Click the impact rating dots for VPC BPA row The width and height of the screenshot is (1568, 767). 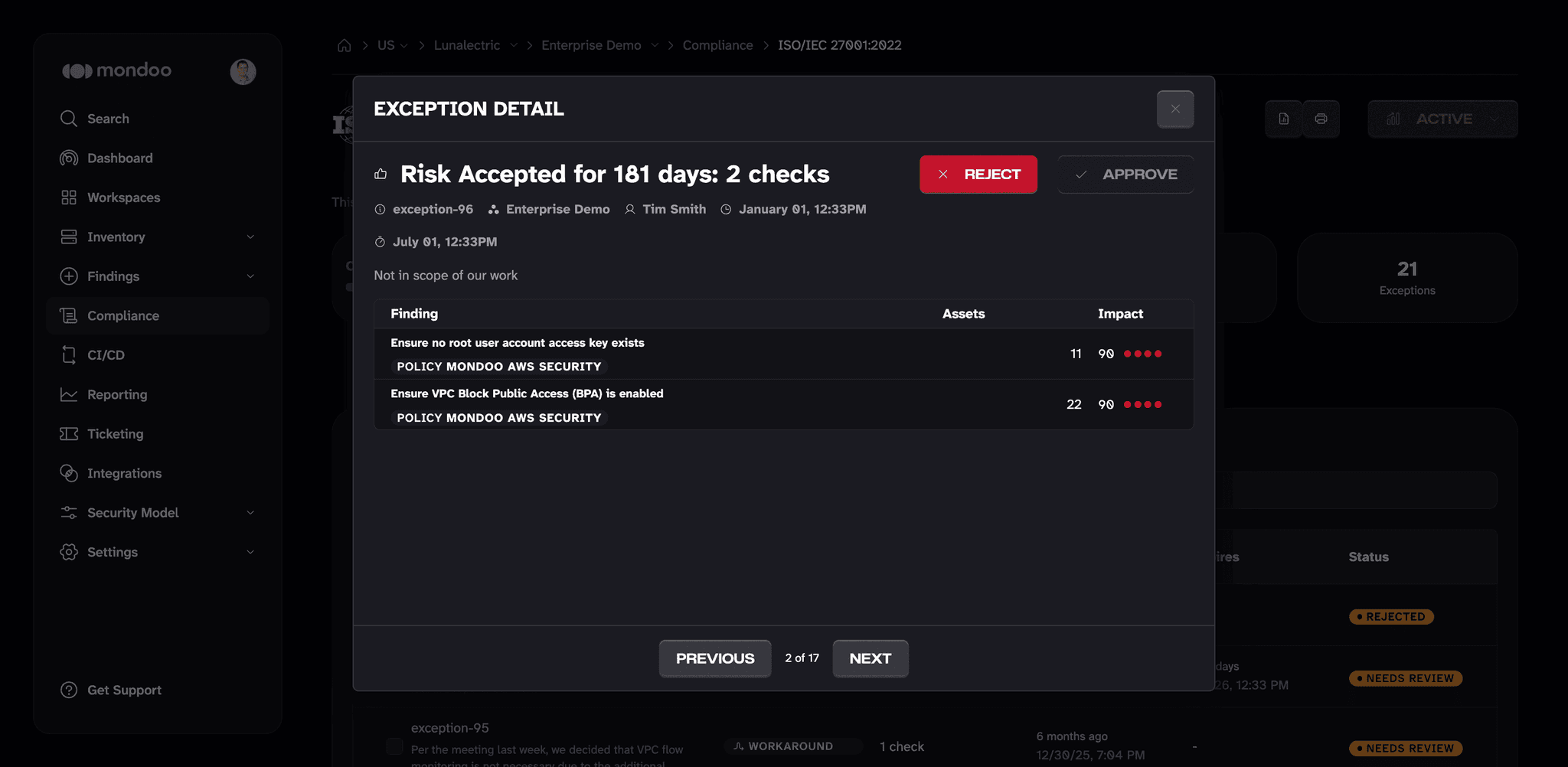point(1142,404)
